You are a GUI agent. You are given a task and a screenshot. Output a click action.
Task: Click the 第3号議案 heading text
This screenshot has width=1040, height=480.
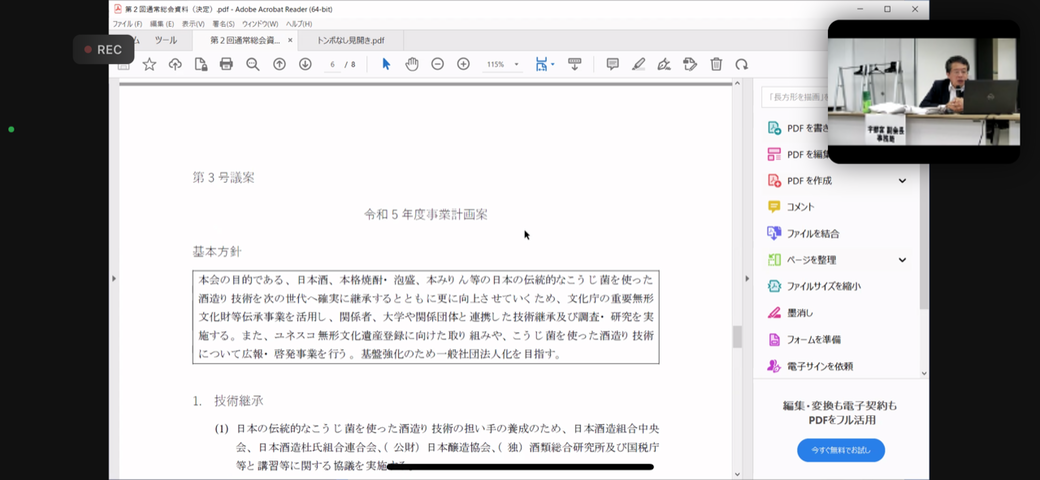pos(223,178)
